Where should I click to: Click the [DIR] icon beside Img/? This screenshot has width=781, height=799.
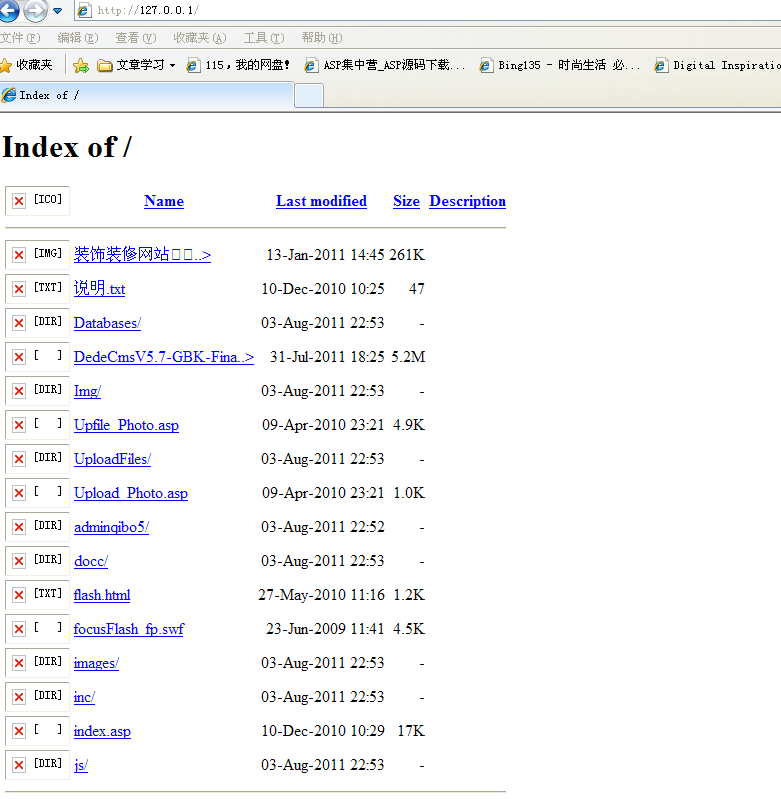point(37,391)
